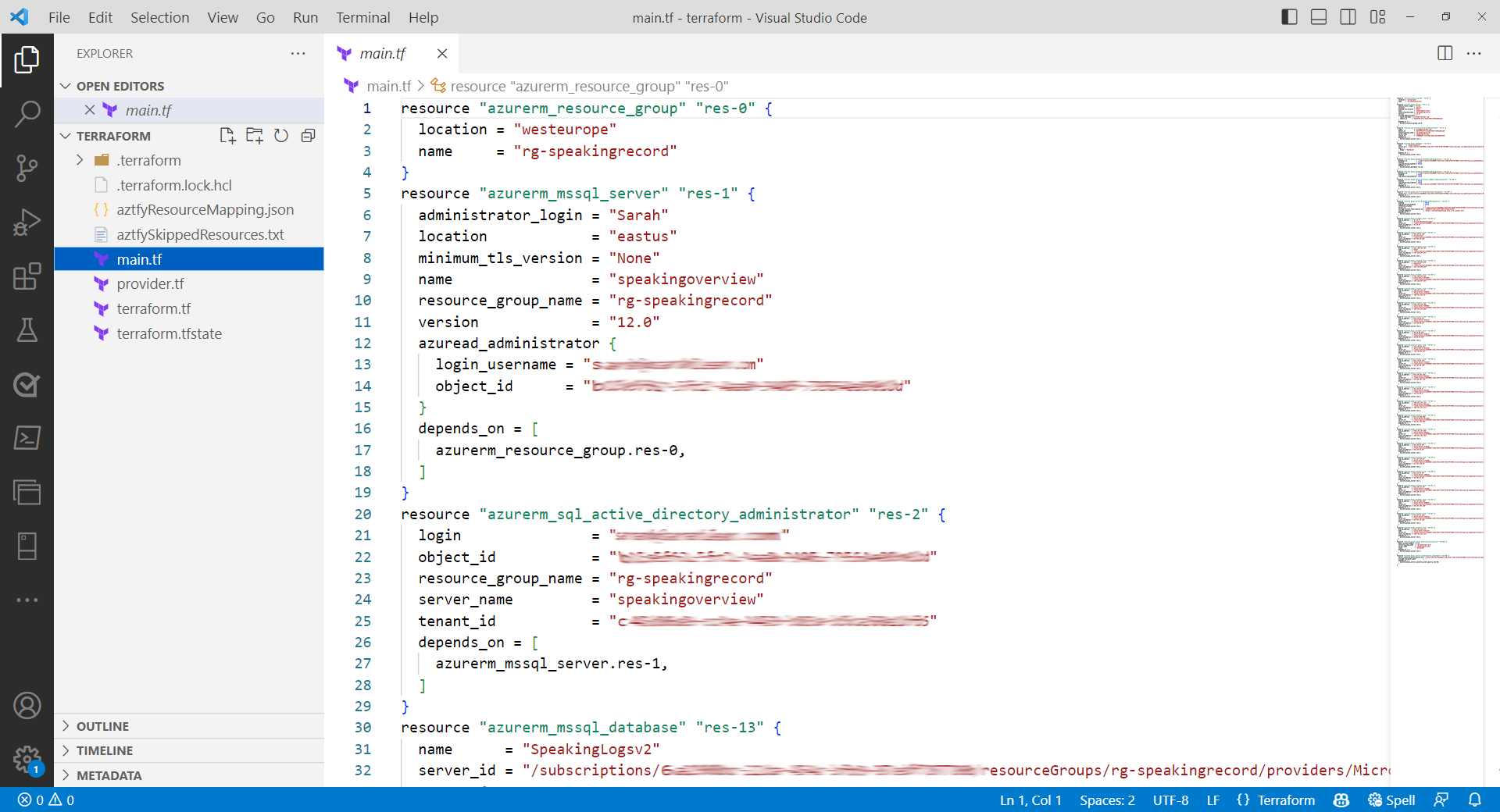Toggle the Panel visibility

point(1319,16)
